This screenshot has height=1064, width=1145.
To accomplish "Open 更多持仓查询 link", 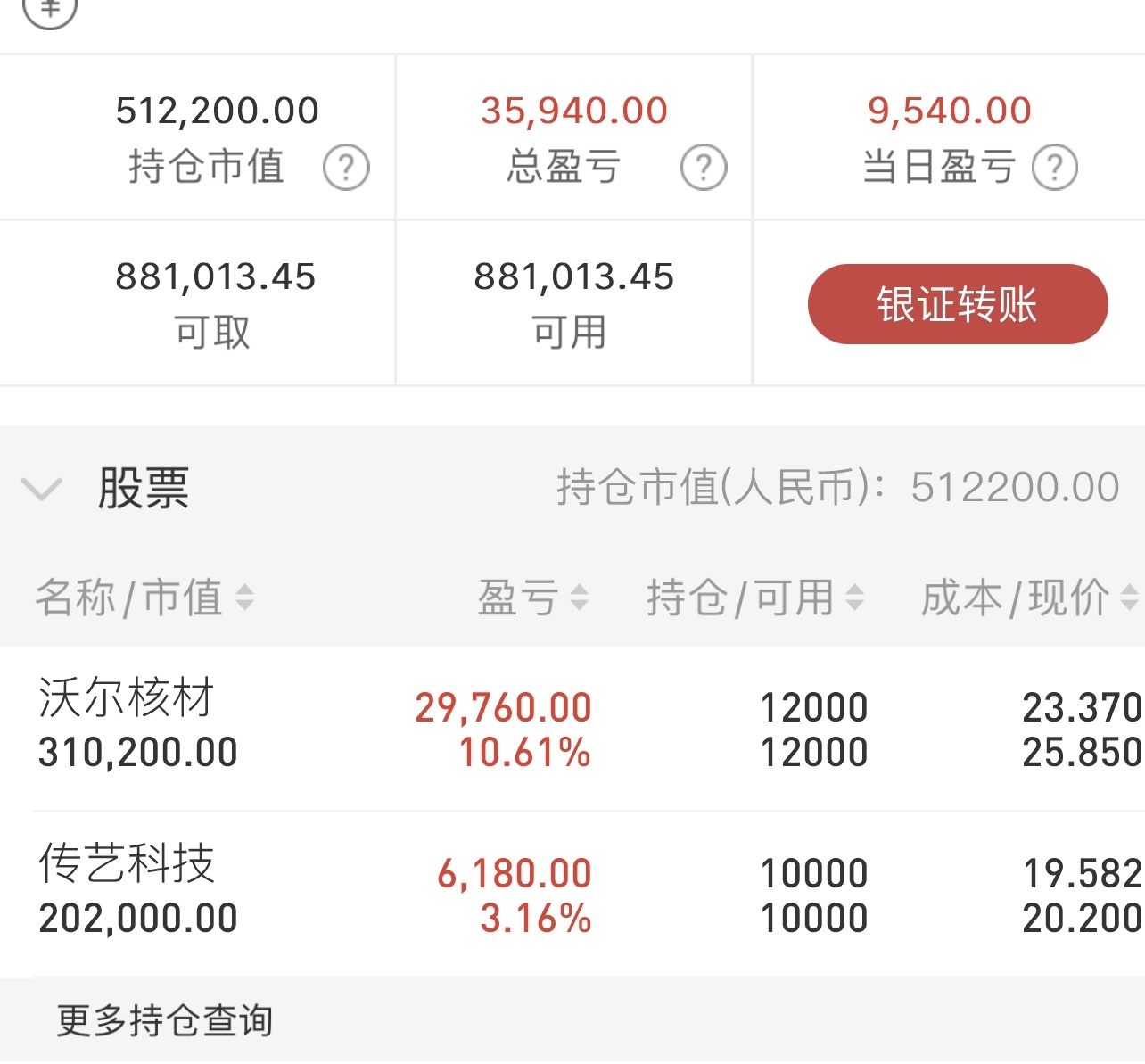I will click(165, 1020).
